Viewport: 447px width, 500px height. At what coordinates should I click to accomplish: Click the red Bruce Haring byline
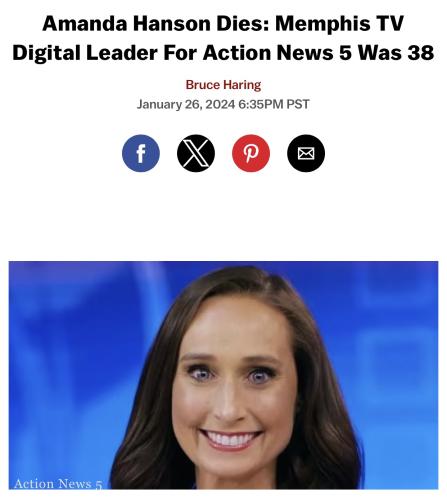(223, 85)
